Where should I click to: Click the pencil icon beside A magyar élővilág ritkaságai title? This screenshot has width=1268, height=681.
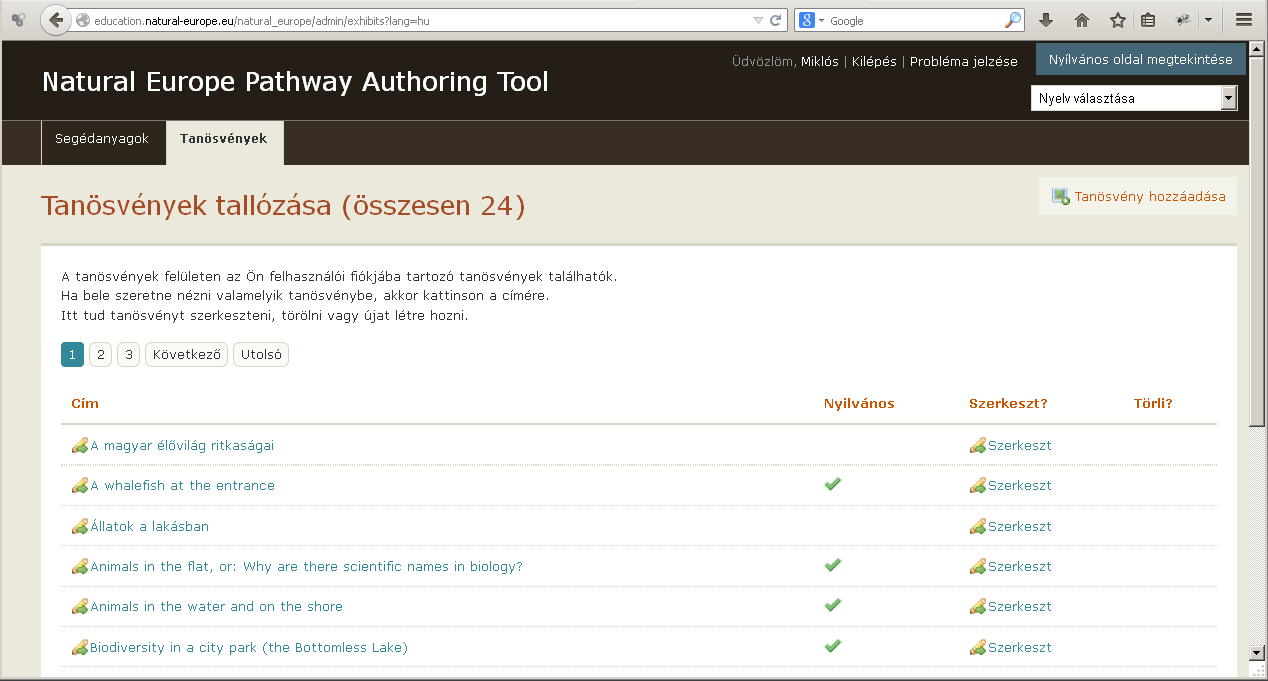pyautogui.click(x=80, y=446)
